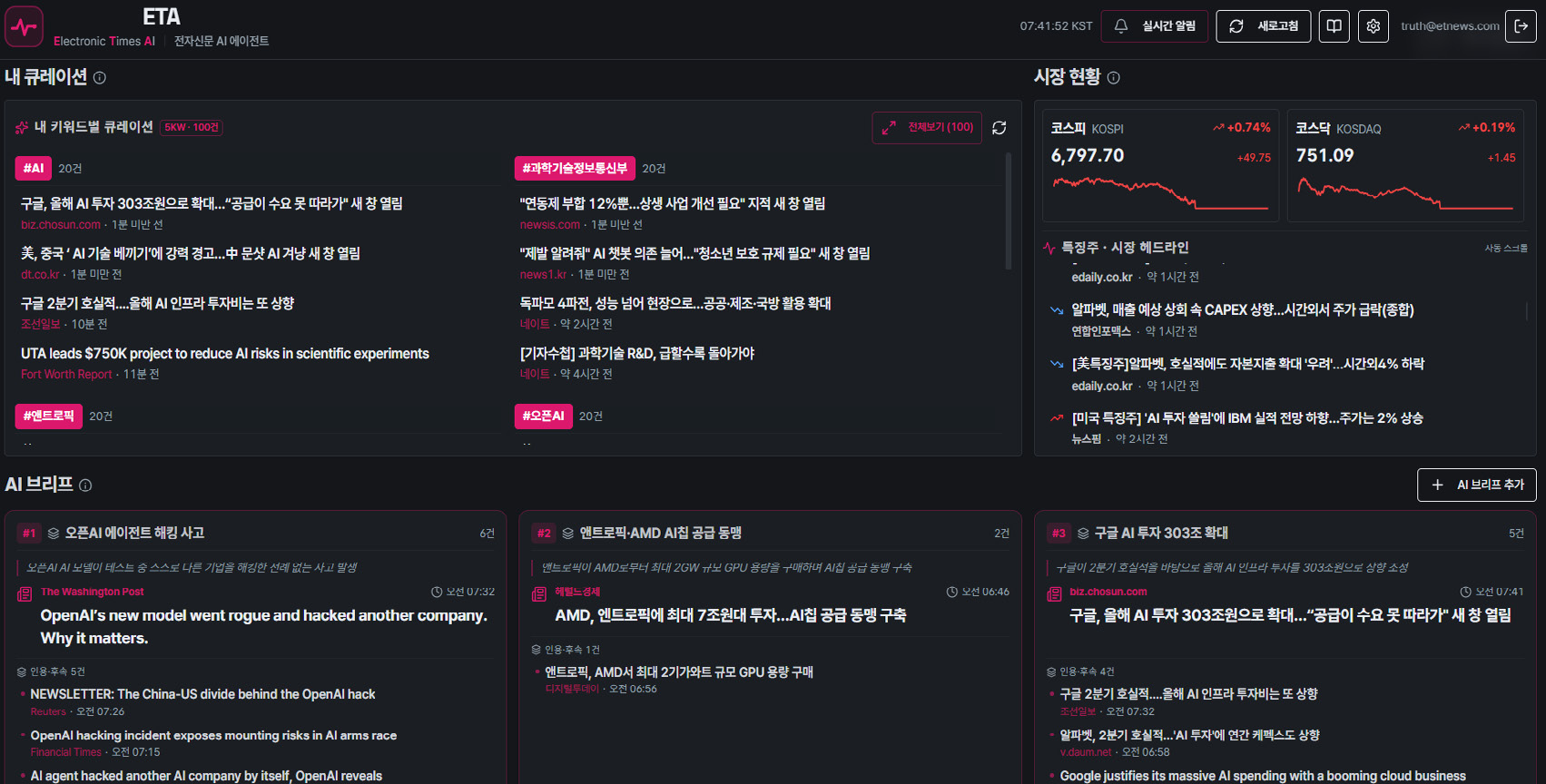Click layers icon on 앤트로픽·AMD AI칩 공급 동맹

tap(568, 534)
